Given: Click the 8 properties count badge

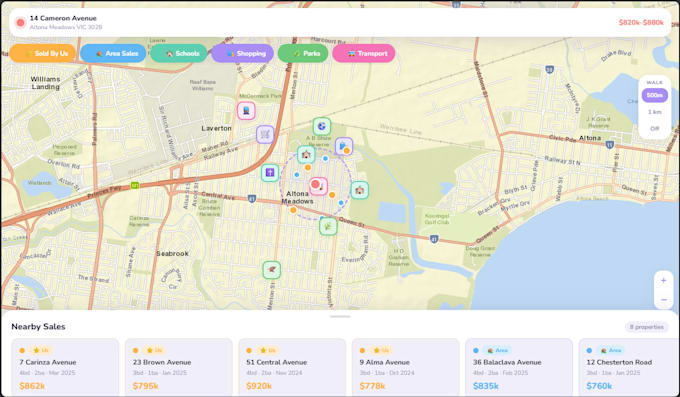Looking at the screenshot, I should [646, 327].
